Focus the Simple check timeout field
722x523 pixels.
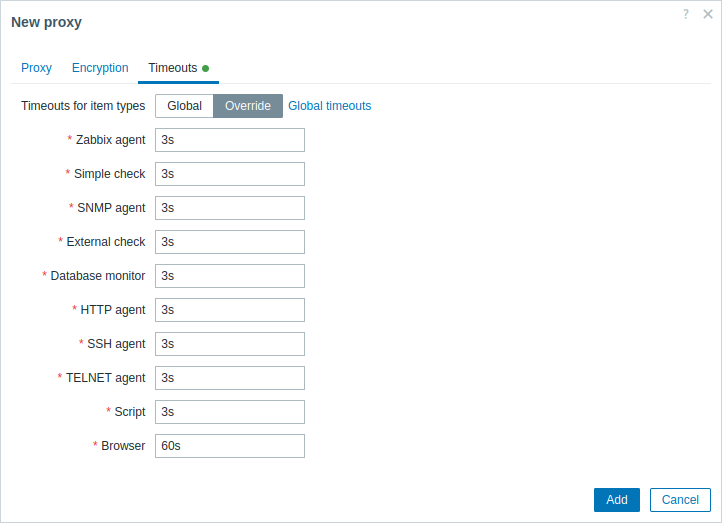(x=229, y=174)
